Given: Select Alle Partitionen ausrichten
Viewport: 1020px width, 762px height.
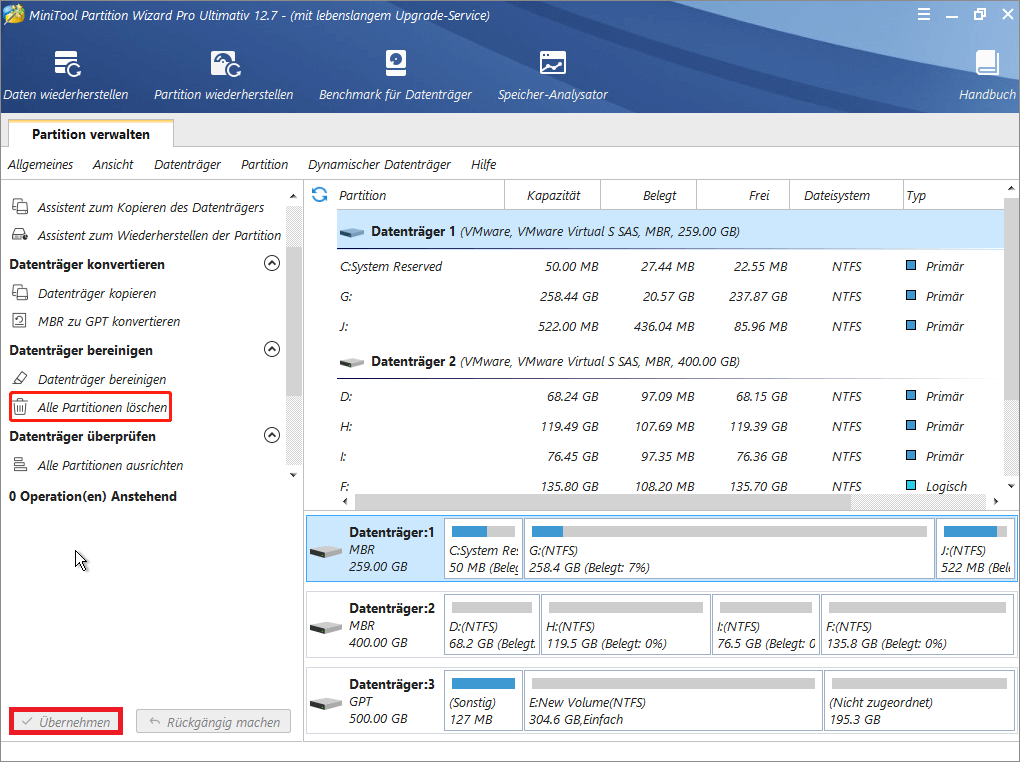Looking at the screenshot, I should coord(110,465).
